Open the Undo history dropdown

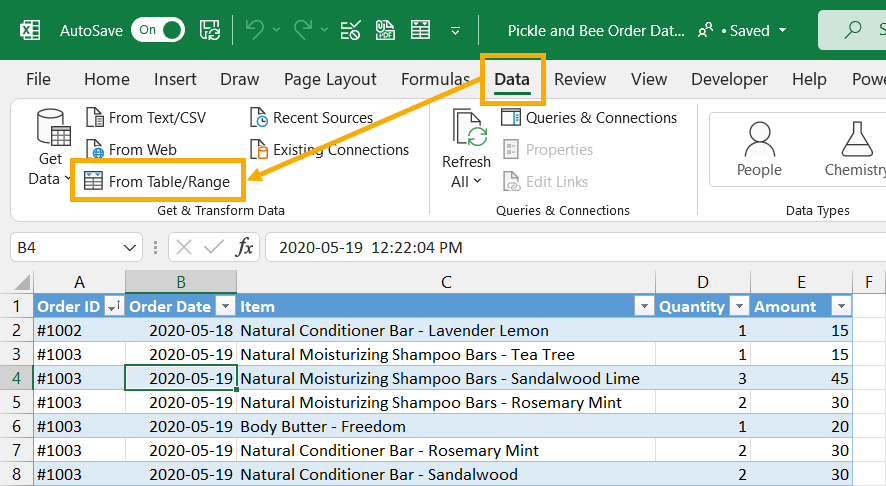click(276, 29)
